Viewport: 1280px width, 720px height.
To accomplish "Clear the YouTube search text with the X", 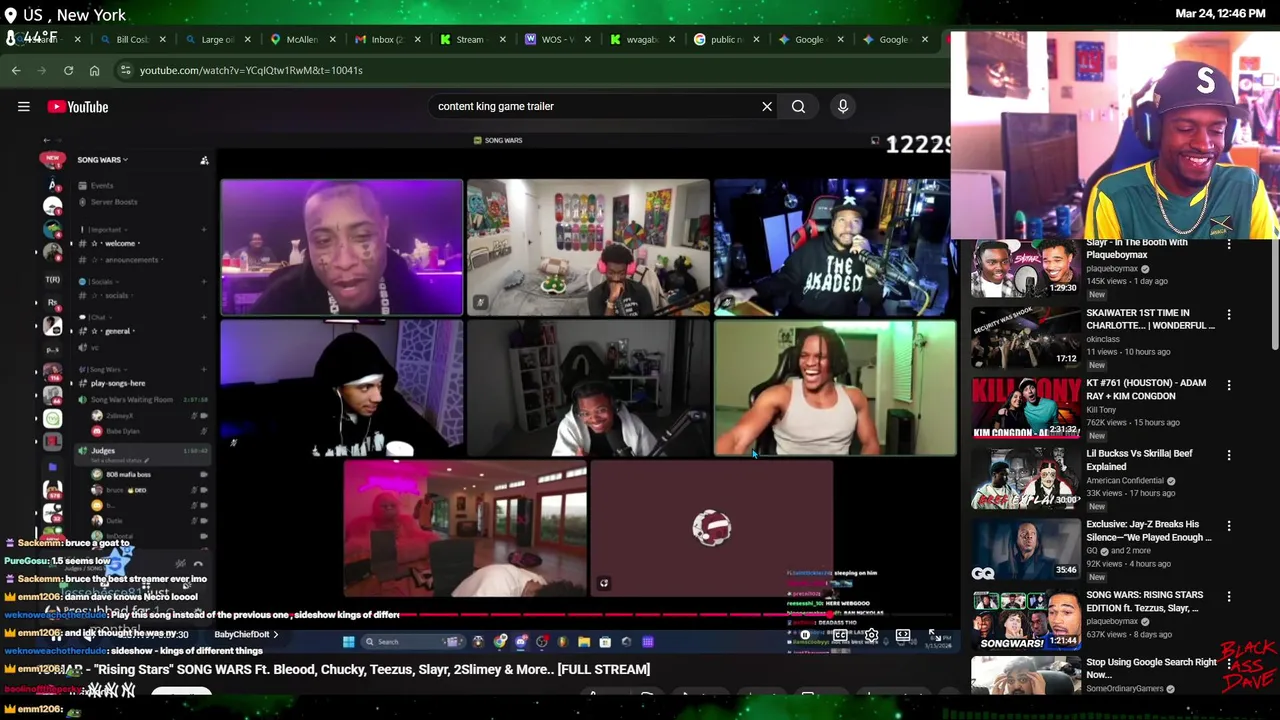I will tap(767, 106).
